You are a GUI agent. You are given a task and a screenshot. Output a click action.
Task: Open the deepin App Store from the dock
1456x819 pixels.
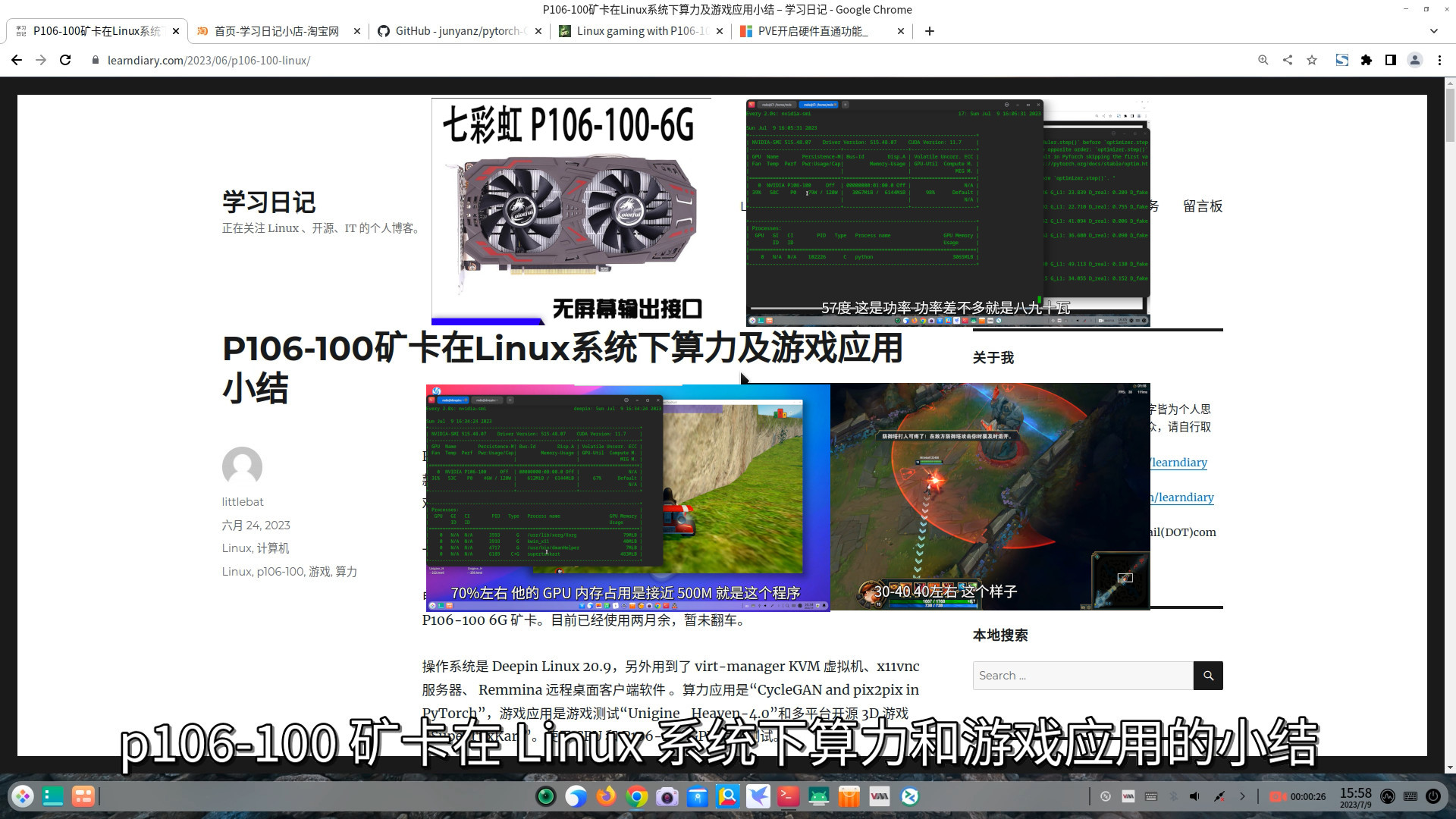pos(849,795)
